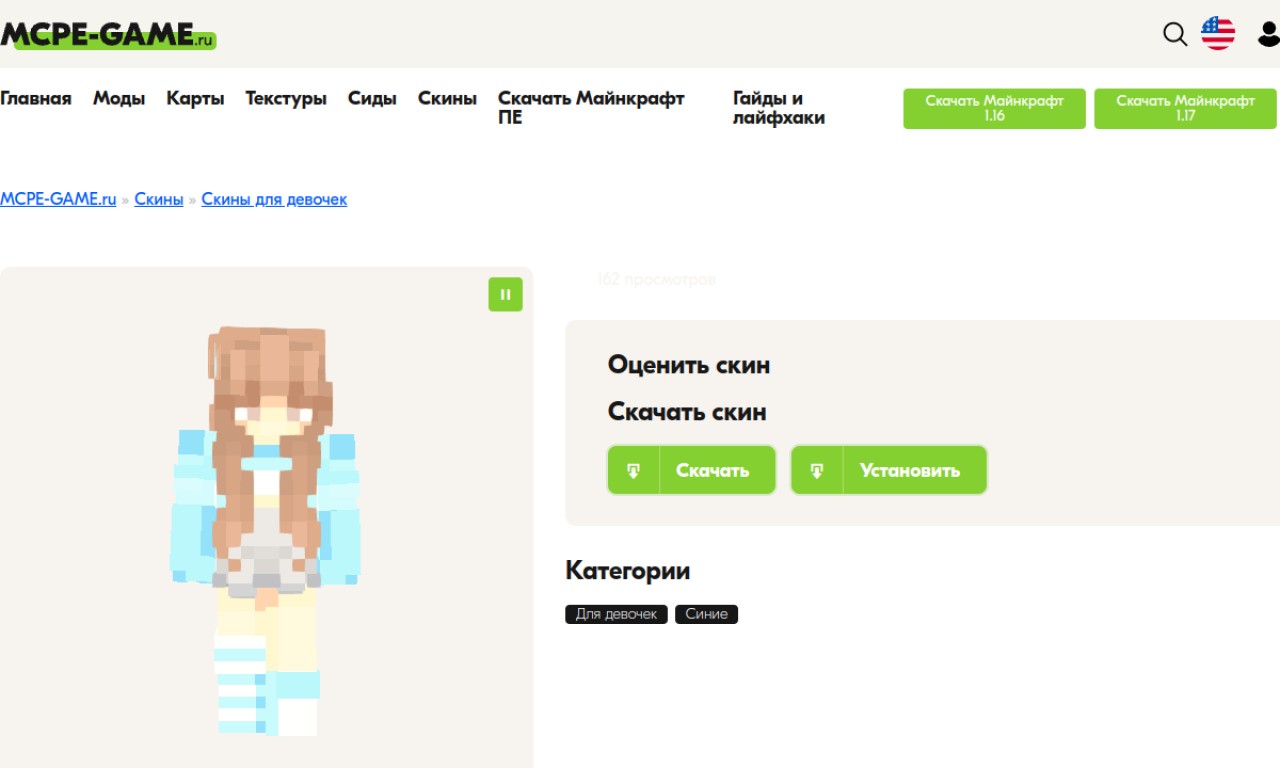Follow the MCPE-GAME.ru breadcrumb link

click(58, 199)
